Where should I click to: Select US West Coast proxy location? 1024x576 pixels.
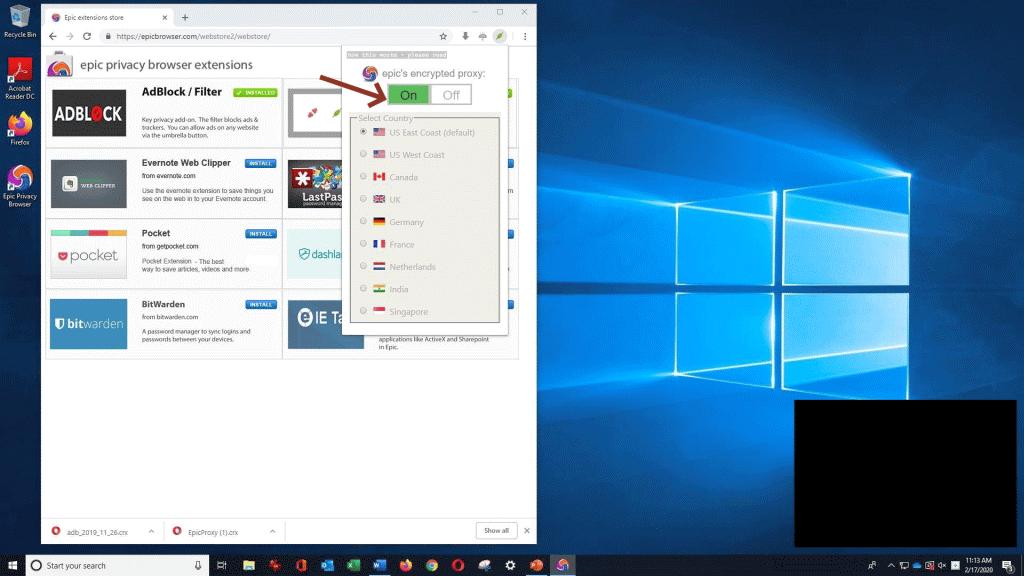click(x=363, y=154)
